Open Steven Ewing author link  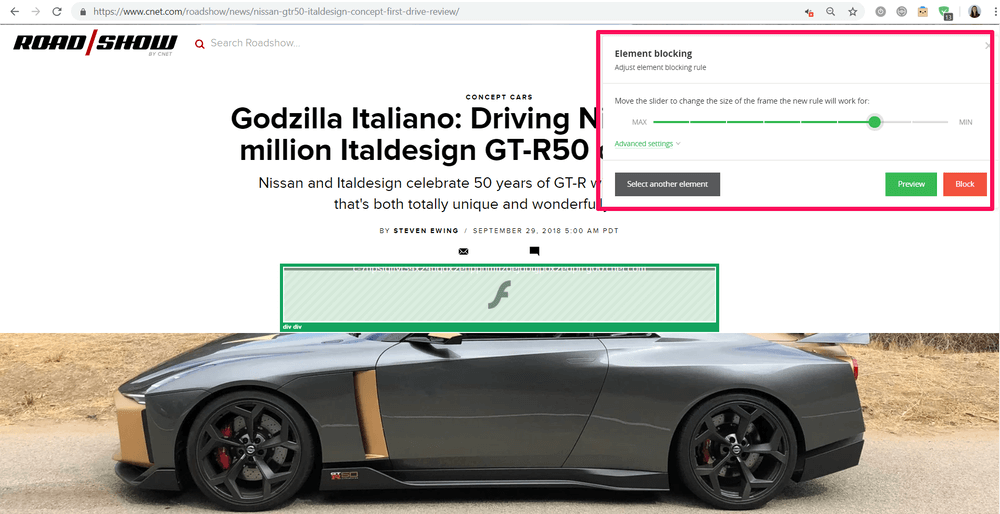(425, 231)
